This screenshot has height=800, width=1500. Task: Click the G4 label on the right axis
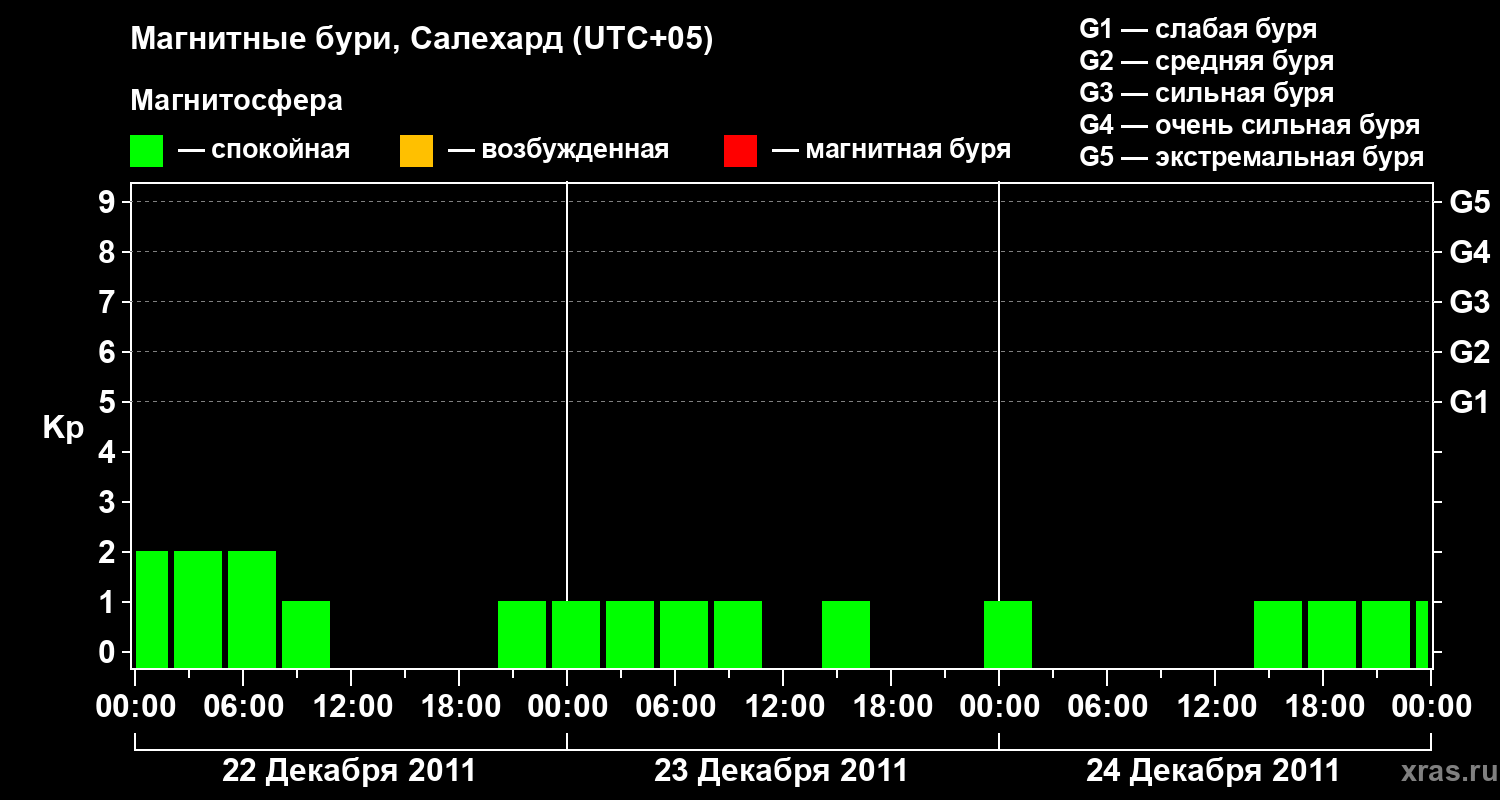click(x=1470, y=252)
